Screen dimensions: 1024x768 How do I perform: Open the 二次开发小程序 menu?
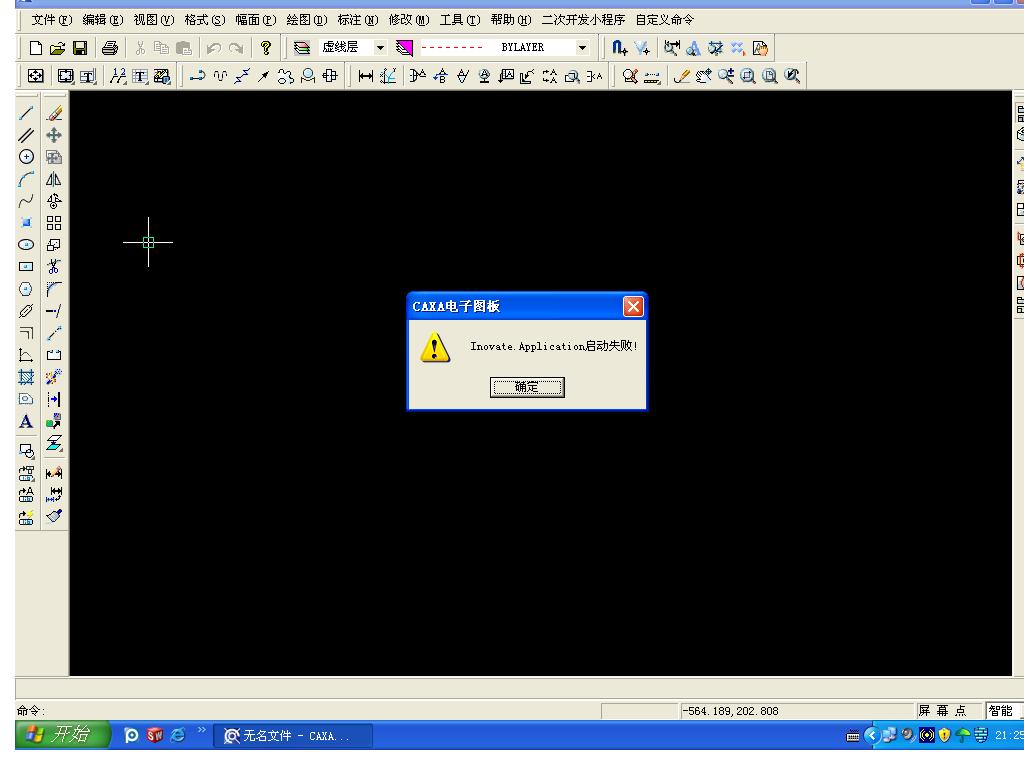pyautogui.click(x=583, y=20)
